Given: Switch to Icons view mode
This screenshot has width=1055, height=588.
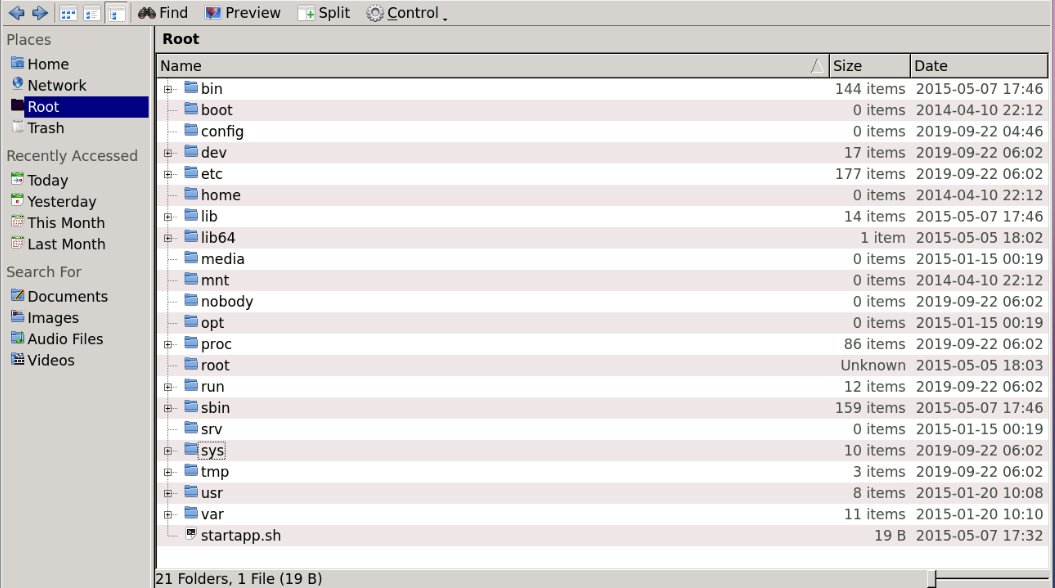Looking at the screenshot, I should (68, 13).
